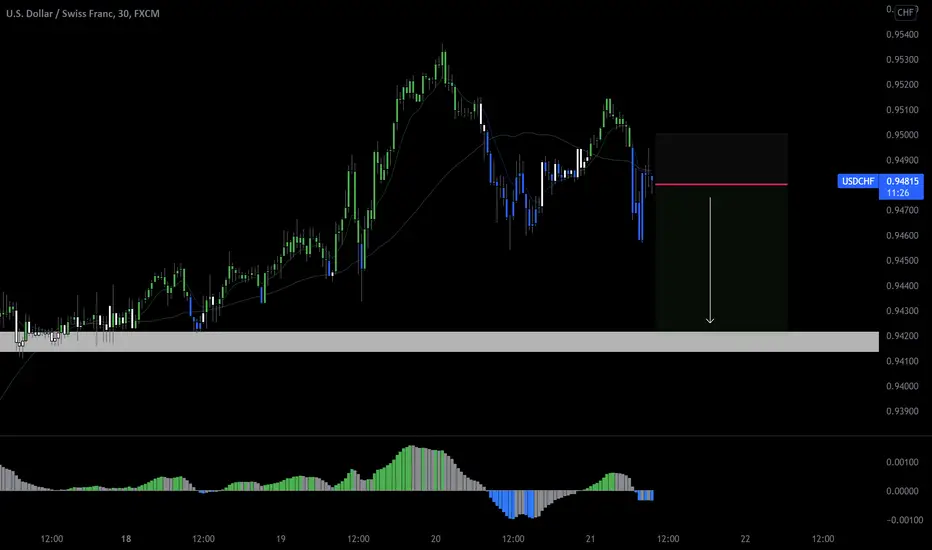Screen dimensions: 932x550
Task: Click the 0.94700 price axis label
Action: click(902, 210)
